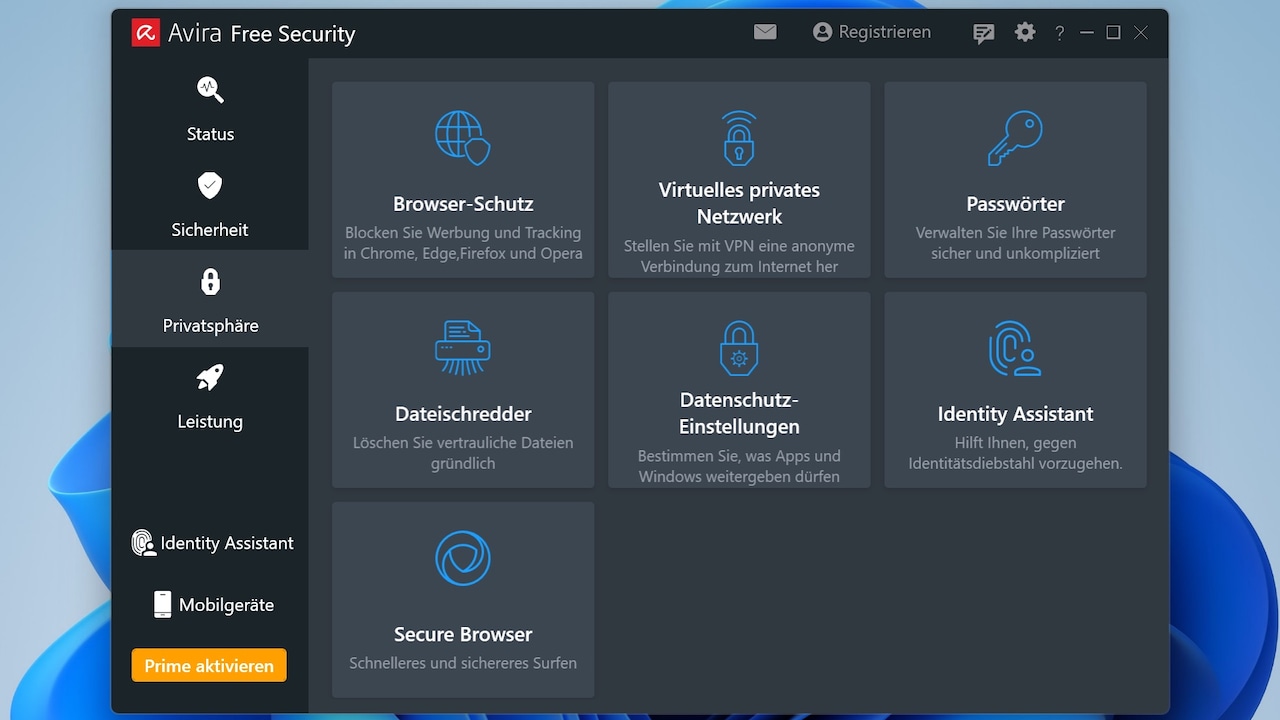Click the Browser-Schutz globe shield icon

[463, 137]
